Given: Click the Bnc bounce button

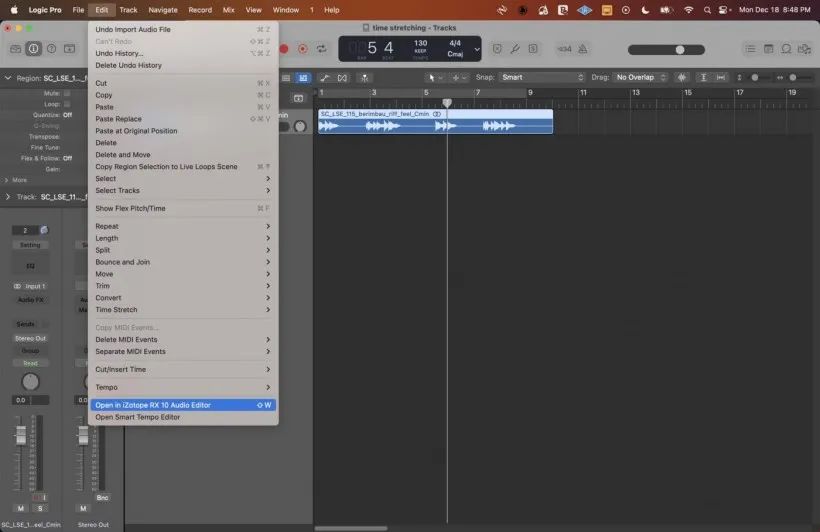Looking at the screenshot, I should point(102,498).
